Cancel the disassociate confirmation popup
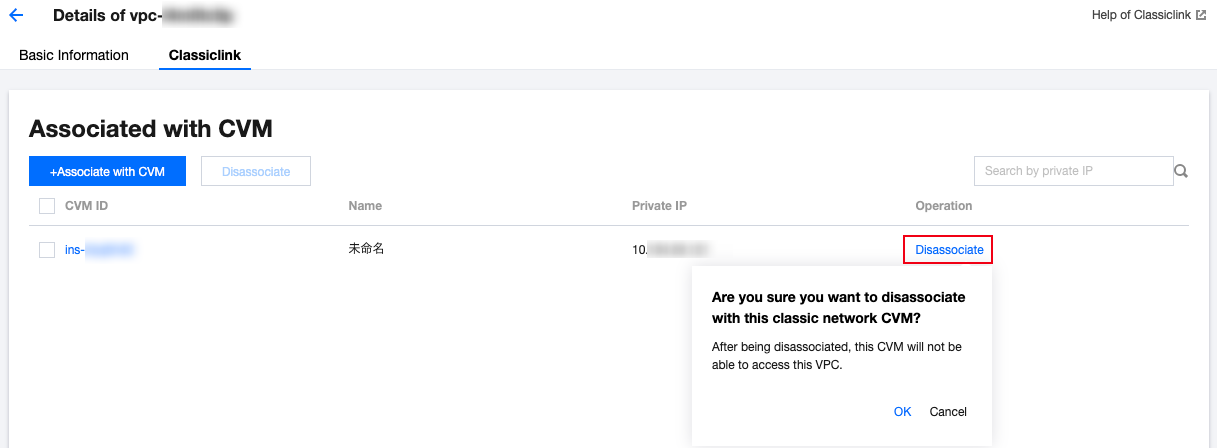 click(948, 412)
